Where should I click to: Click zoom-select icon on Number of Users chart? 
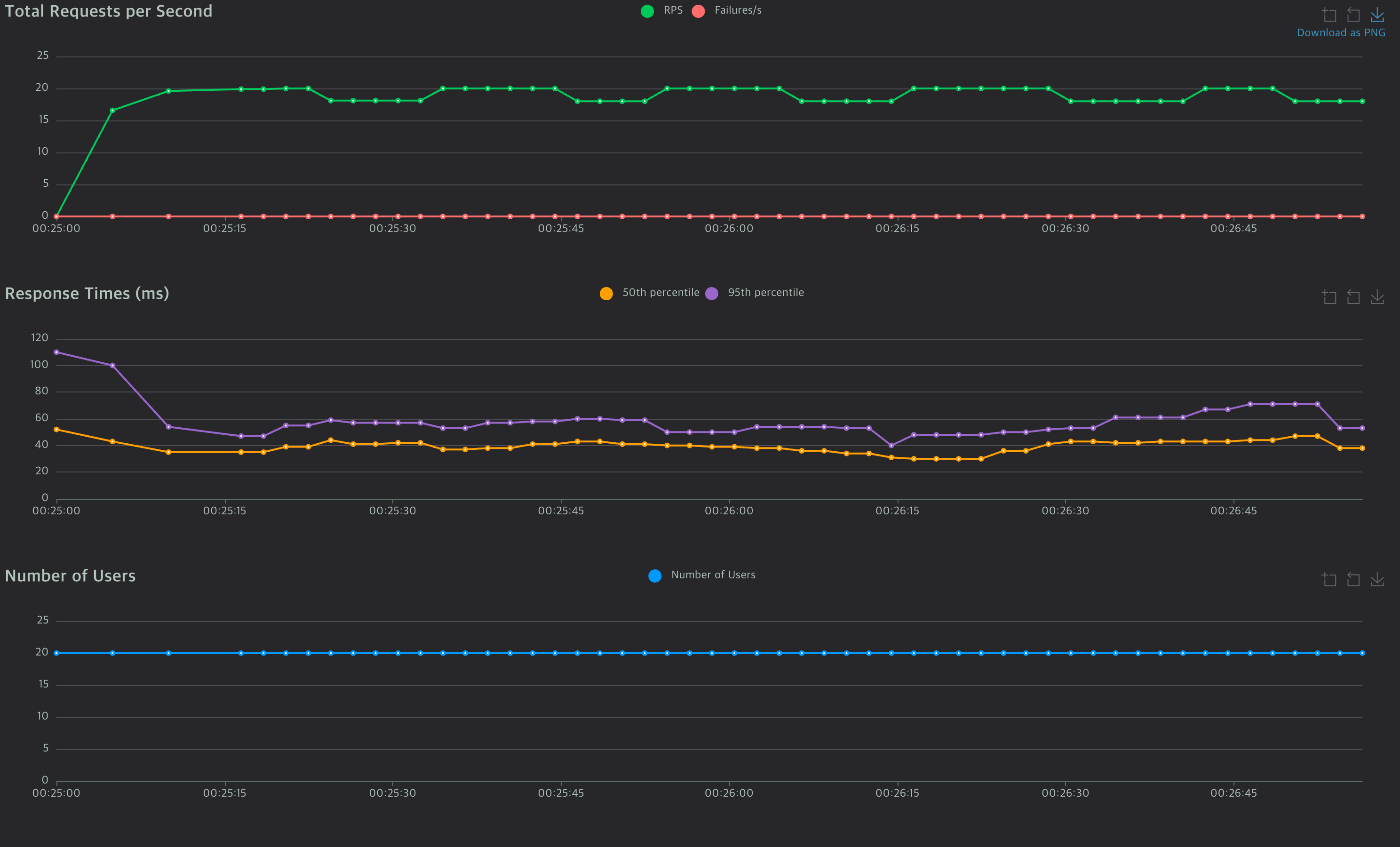1329,579
